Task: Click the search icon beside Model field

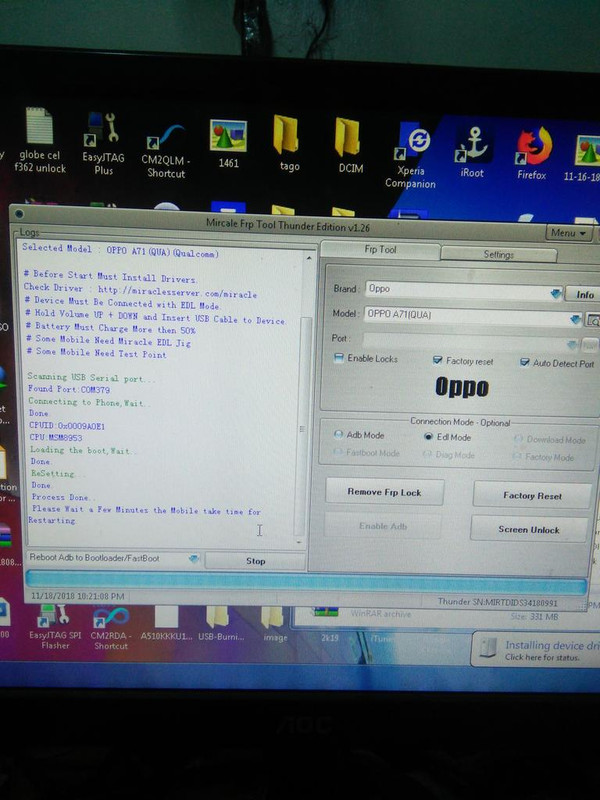Action: 593,320
